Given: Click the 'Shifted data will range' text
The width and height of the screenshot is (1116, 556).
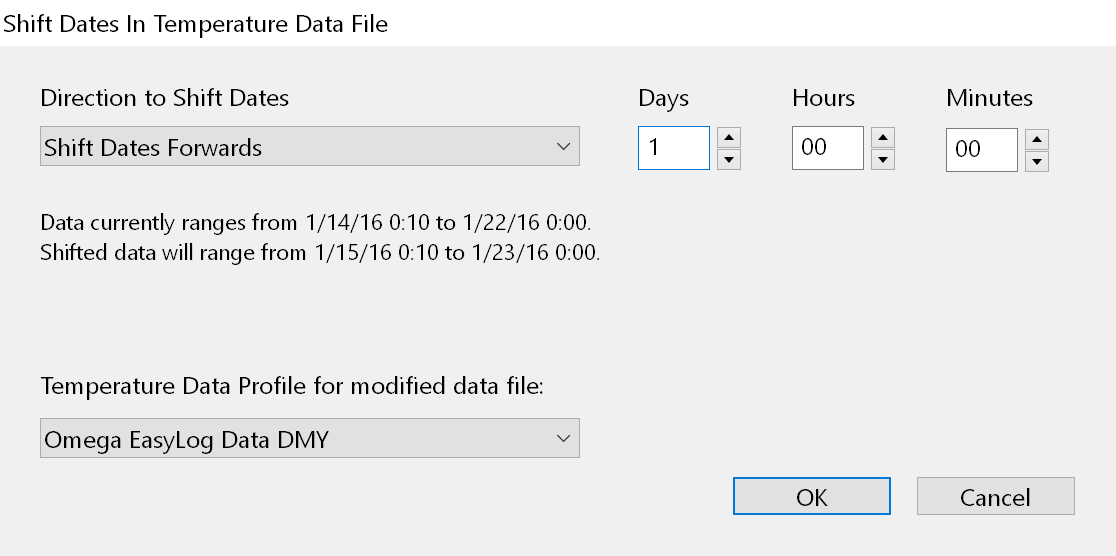Looking at the screenshot, I should [320, 252].
